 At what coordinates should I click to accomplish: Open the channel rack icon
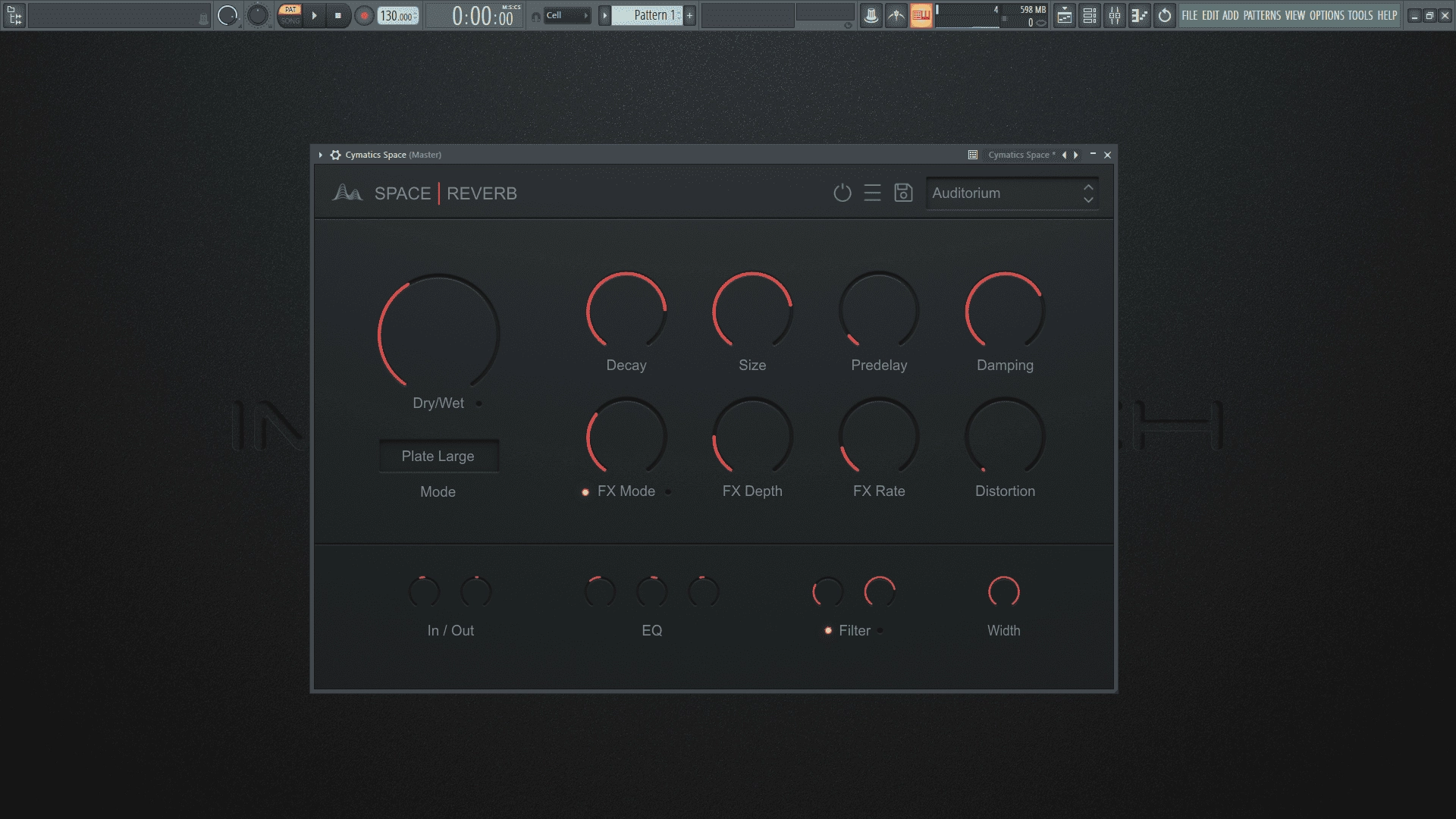(1090, 15)
